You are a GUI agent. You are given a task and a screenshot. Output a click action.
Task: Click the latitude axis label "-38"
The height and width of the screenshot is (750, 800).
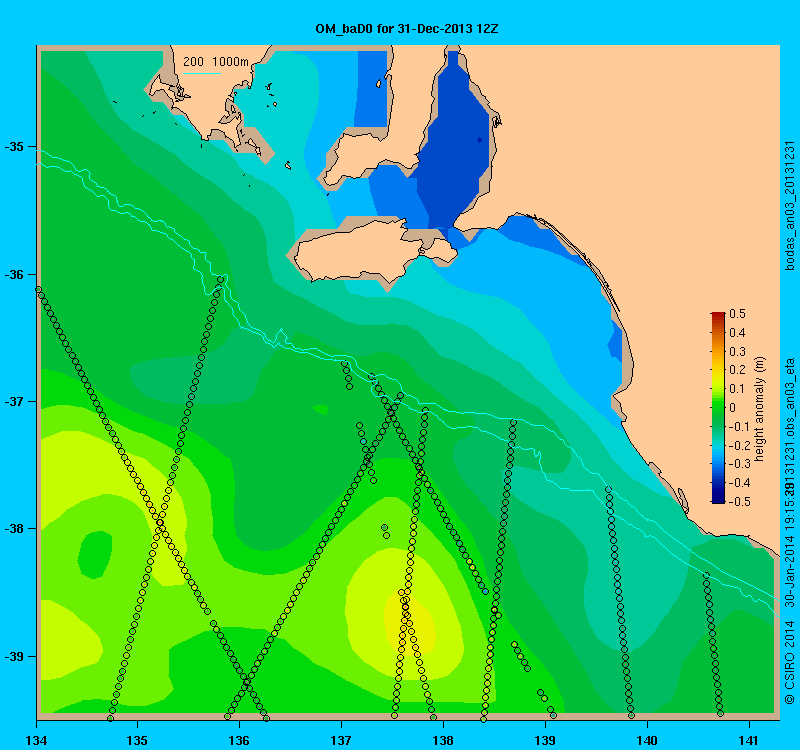click(14, 529)
